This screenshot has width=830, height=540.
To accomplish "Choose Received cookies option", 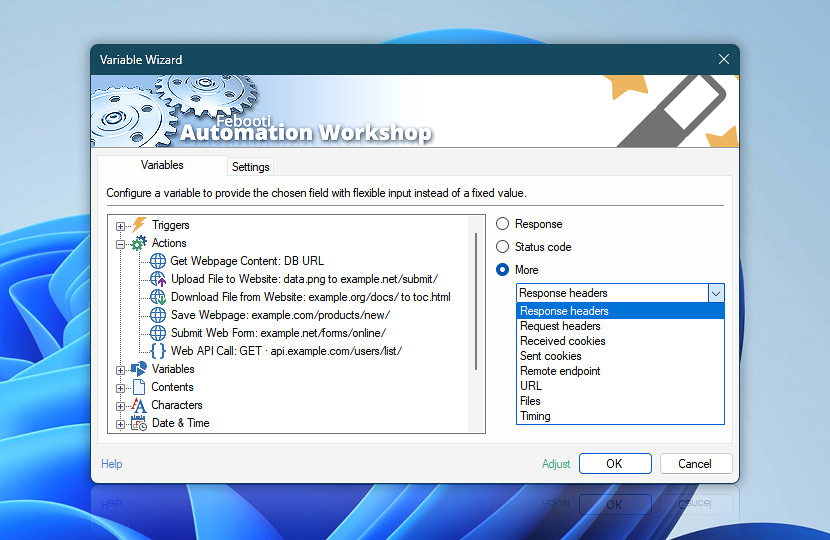I will [620, 341].
